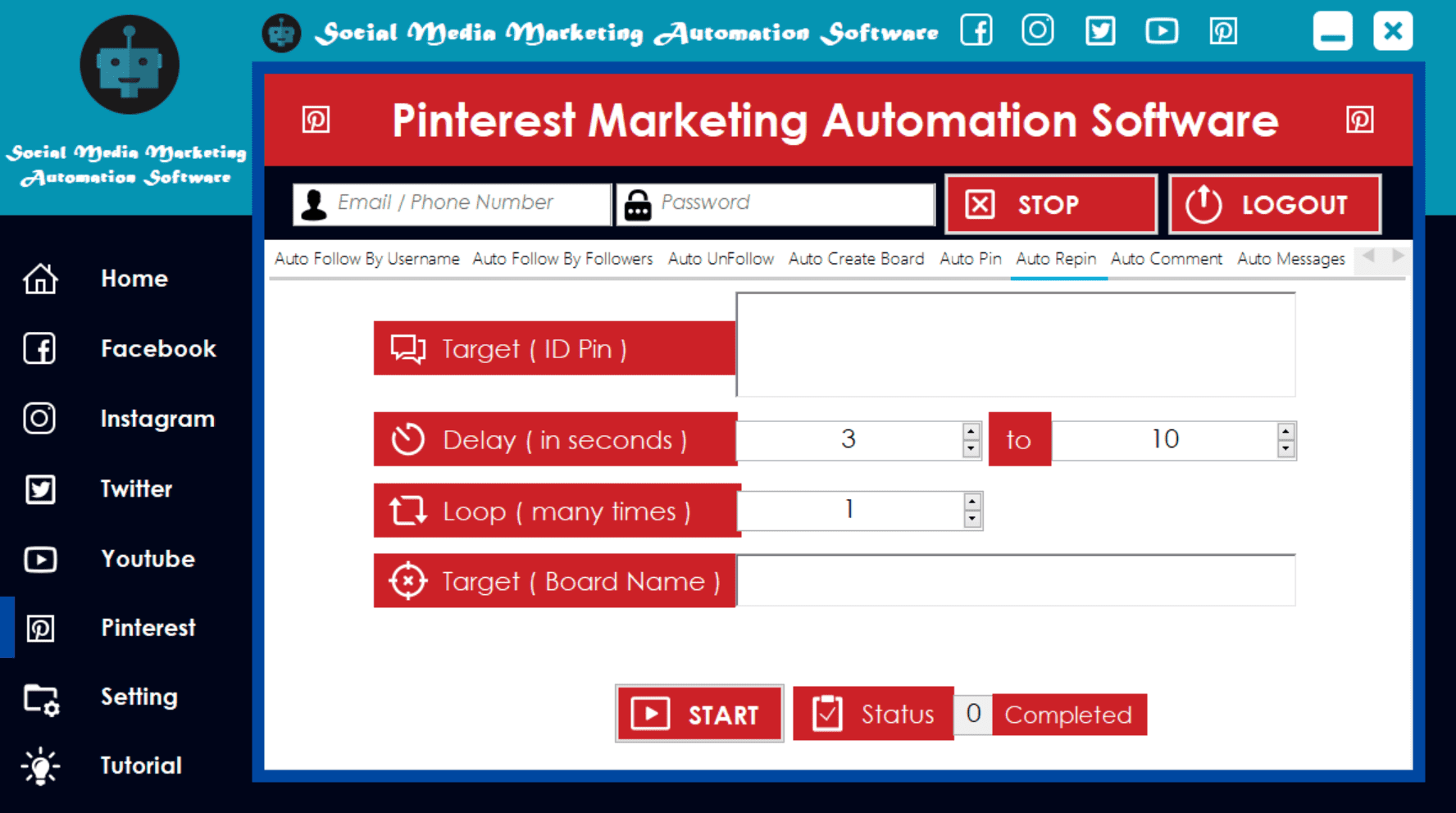Click the Delay ( in seconds ) label
Screen dimensions: 1456x813
pyautogui.click(x=555, y=439)
